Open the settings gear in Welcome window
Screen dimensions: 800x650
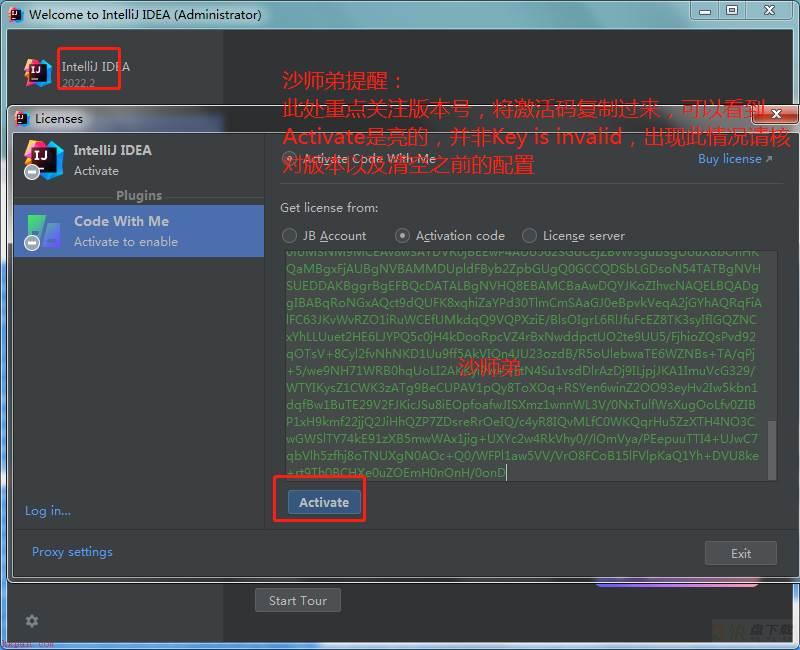[32, 621]
